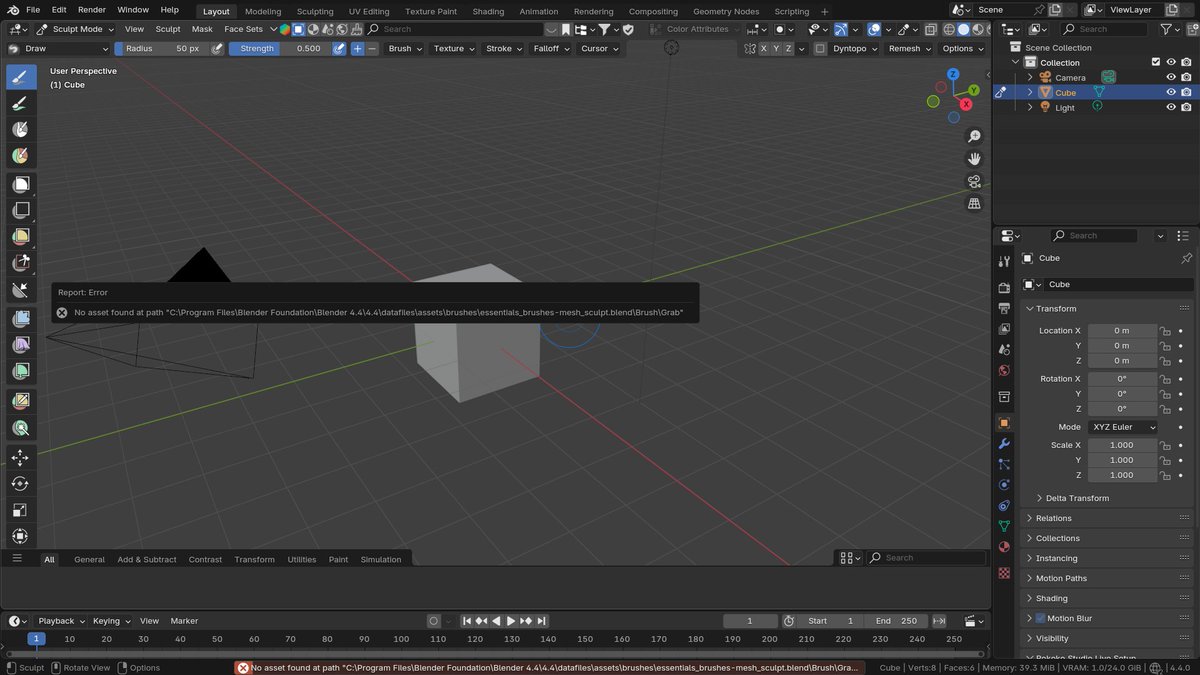Open the File menu

tap(33, 10)
